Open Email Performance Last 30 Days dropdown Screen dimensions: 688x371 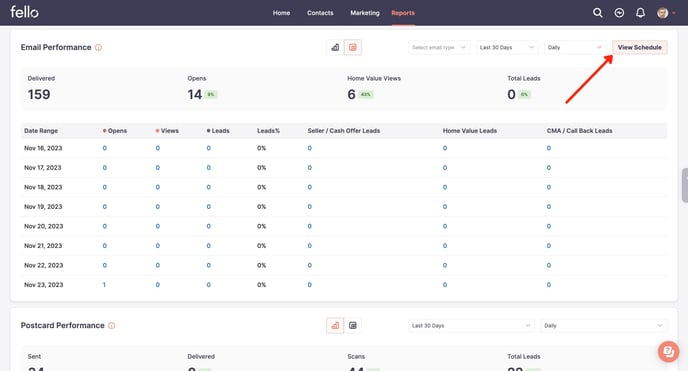(x=507, y=47)
